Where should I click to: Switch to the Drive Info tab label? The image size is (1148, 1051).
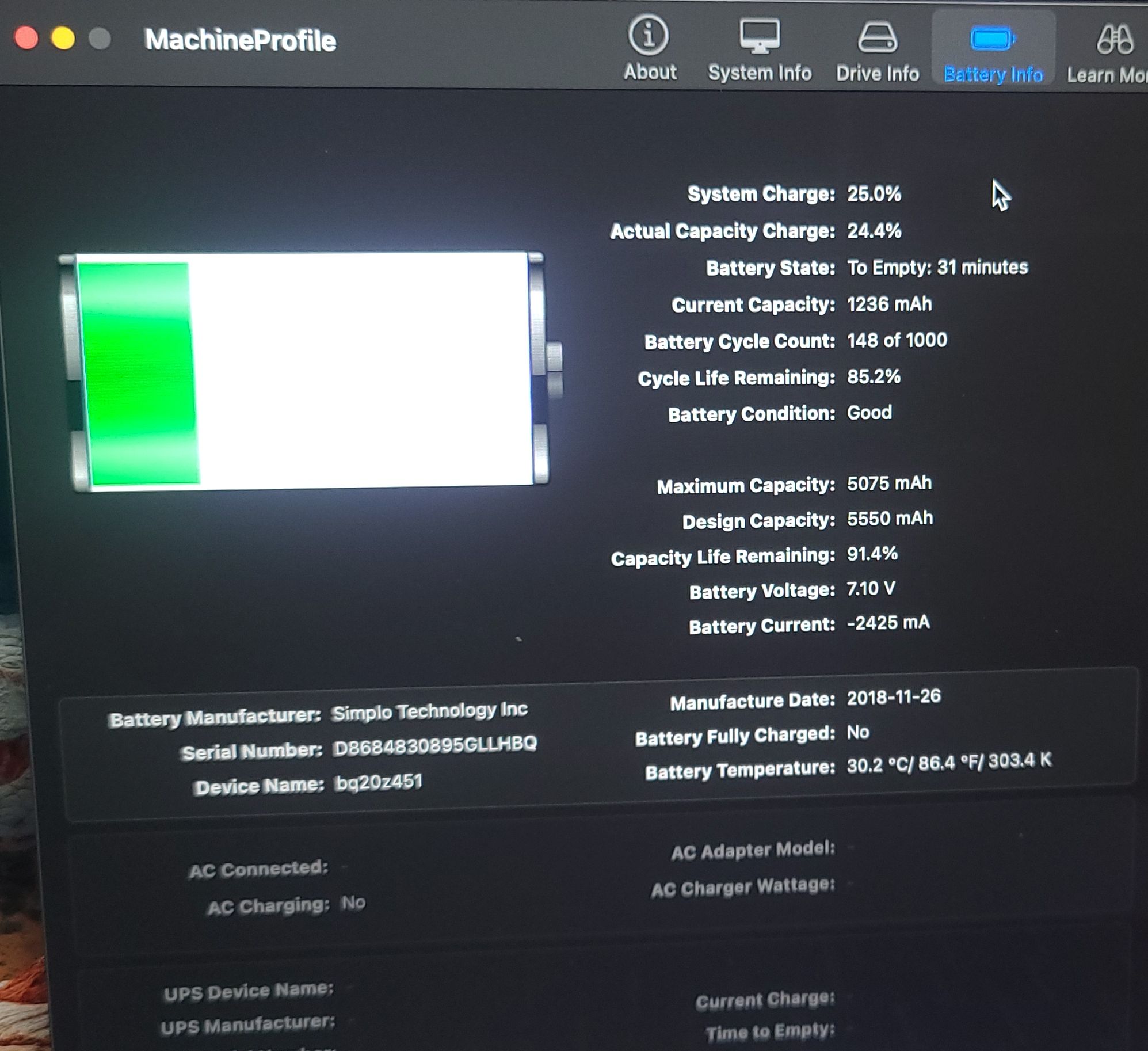[x=877, y=74]
